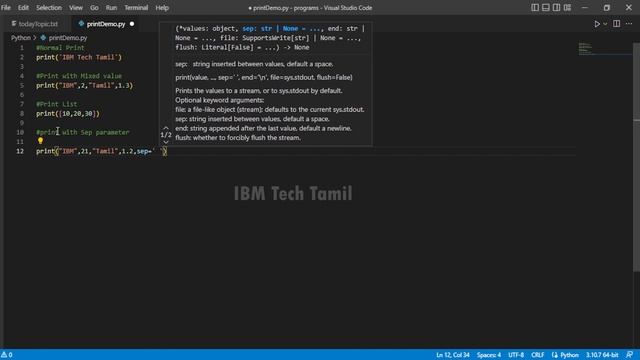
Task: Click printDemo.py in the breadcrumb
Action: (68, 38)
